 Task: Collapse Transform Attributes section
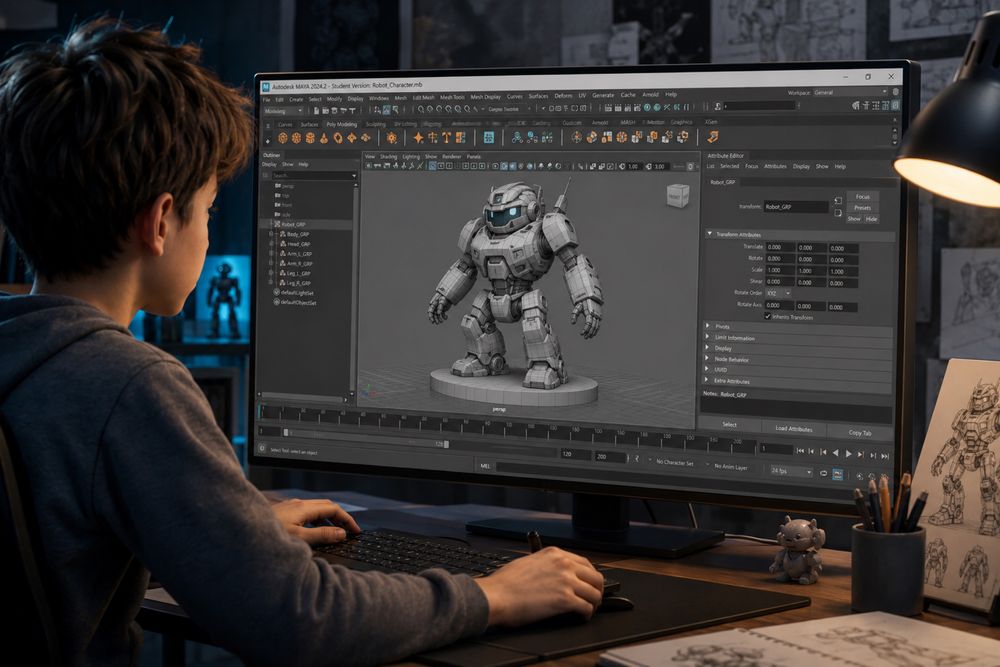(709, 234)
